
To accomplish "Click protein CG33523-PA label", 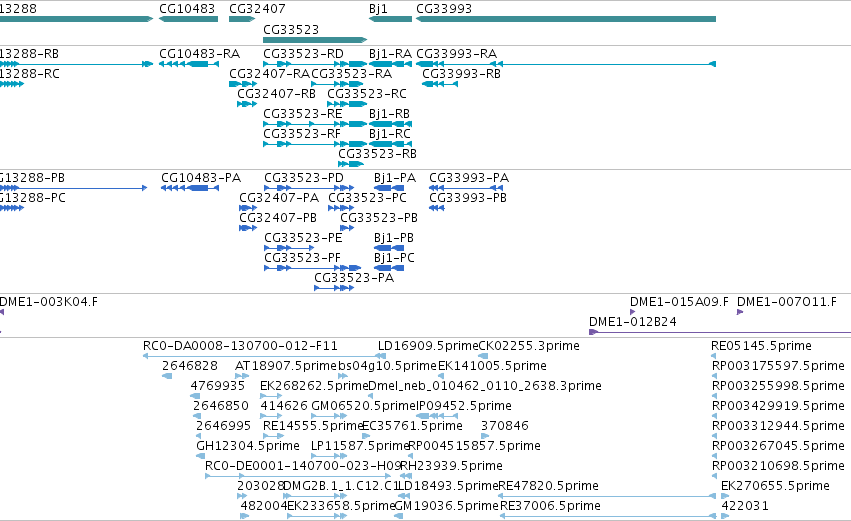I will coord(354,278).
